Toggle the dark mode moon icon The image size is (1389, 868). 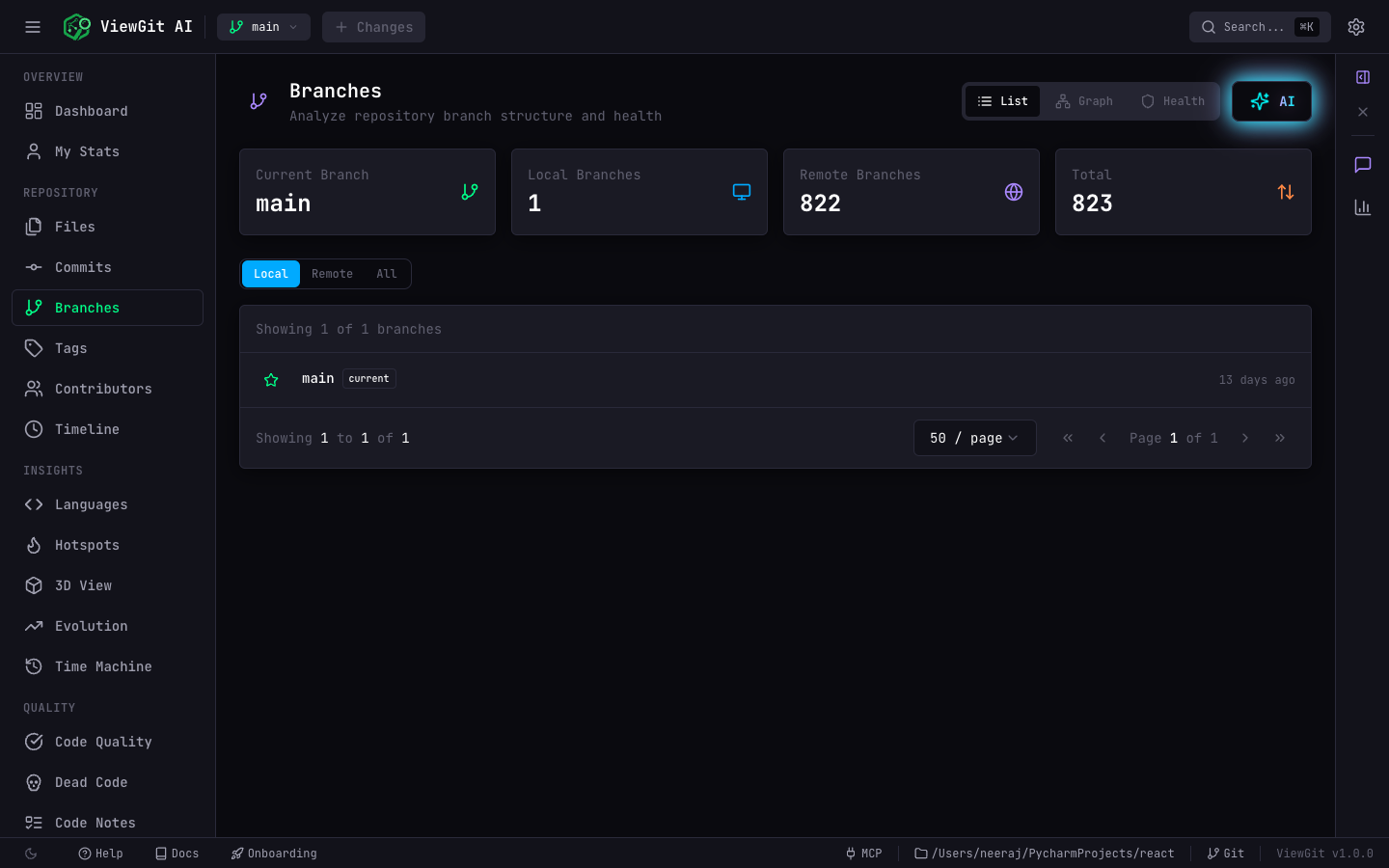pos(29,854)
